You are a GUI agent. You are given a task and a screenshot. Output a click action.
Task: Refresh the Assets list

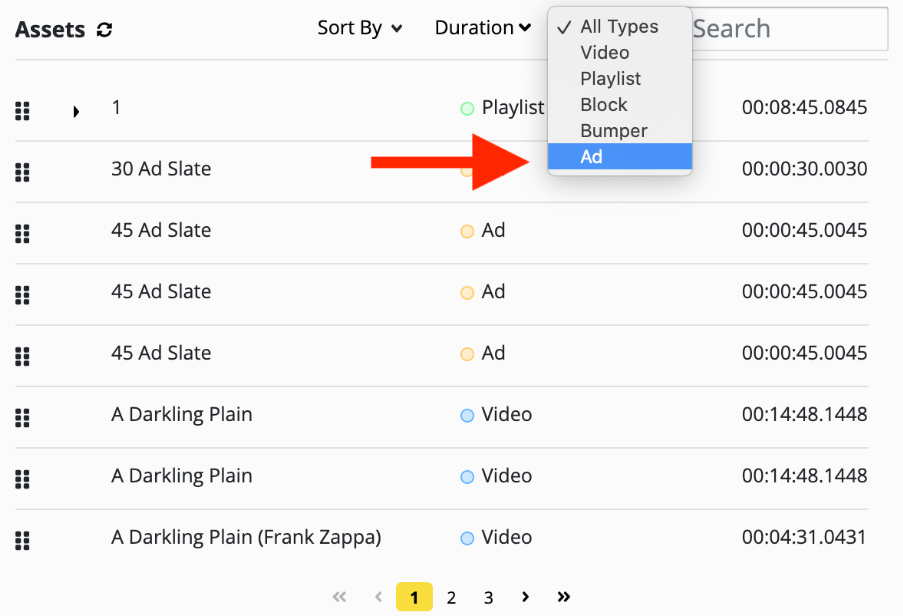[104, 29]
